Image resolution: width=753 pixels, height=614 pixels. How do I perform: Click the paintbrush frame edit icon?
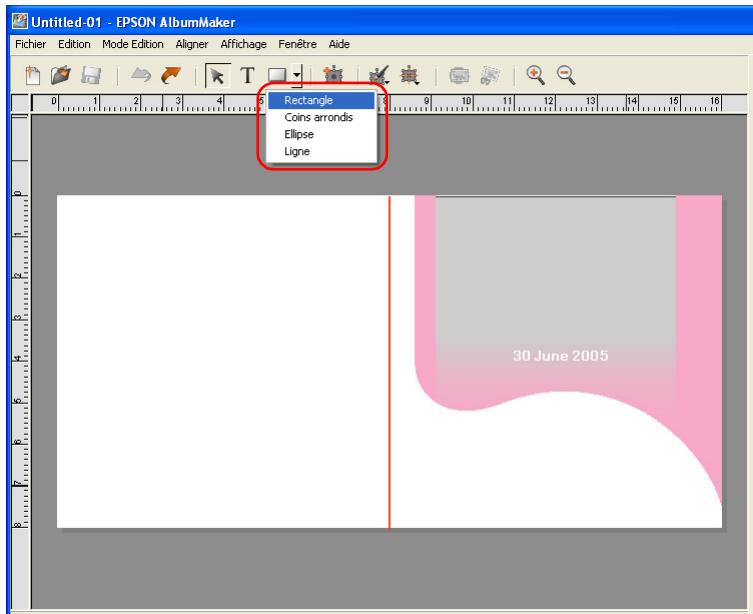379,75
